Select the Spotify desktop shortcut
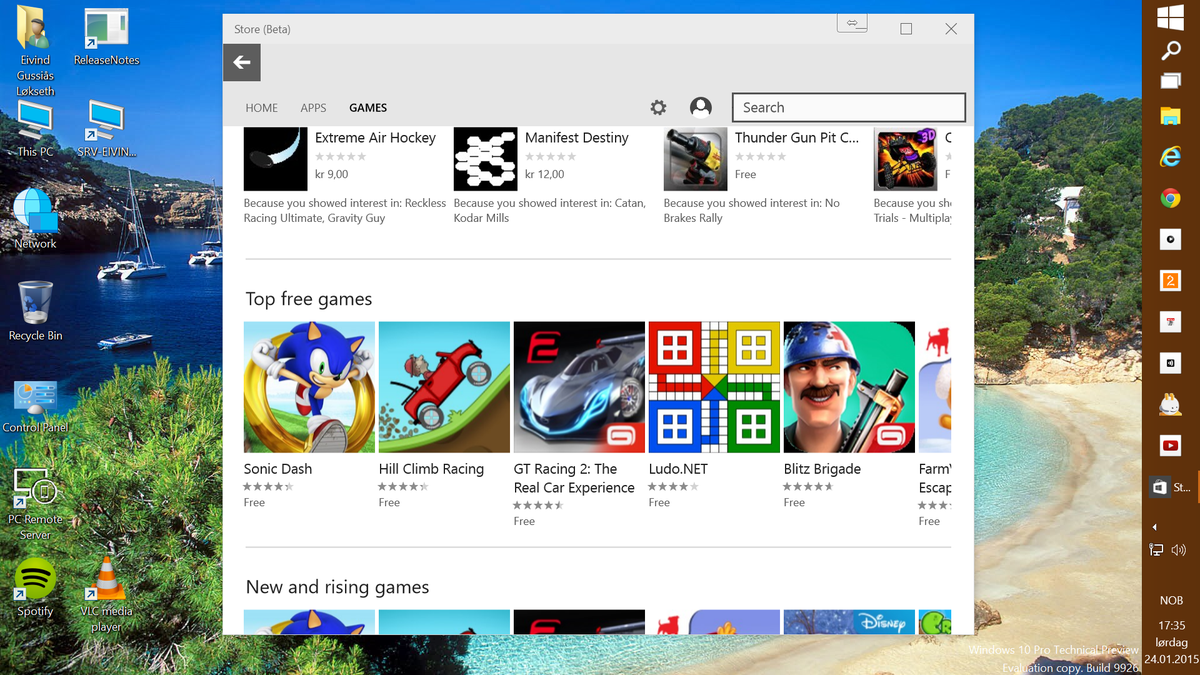 [x=35, y=587]
